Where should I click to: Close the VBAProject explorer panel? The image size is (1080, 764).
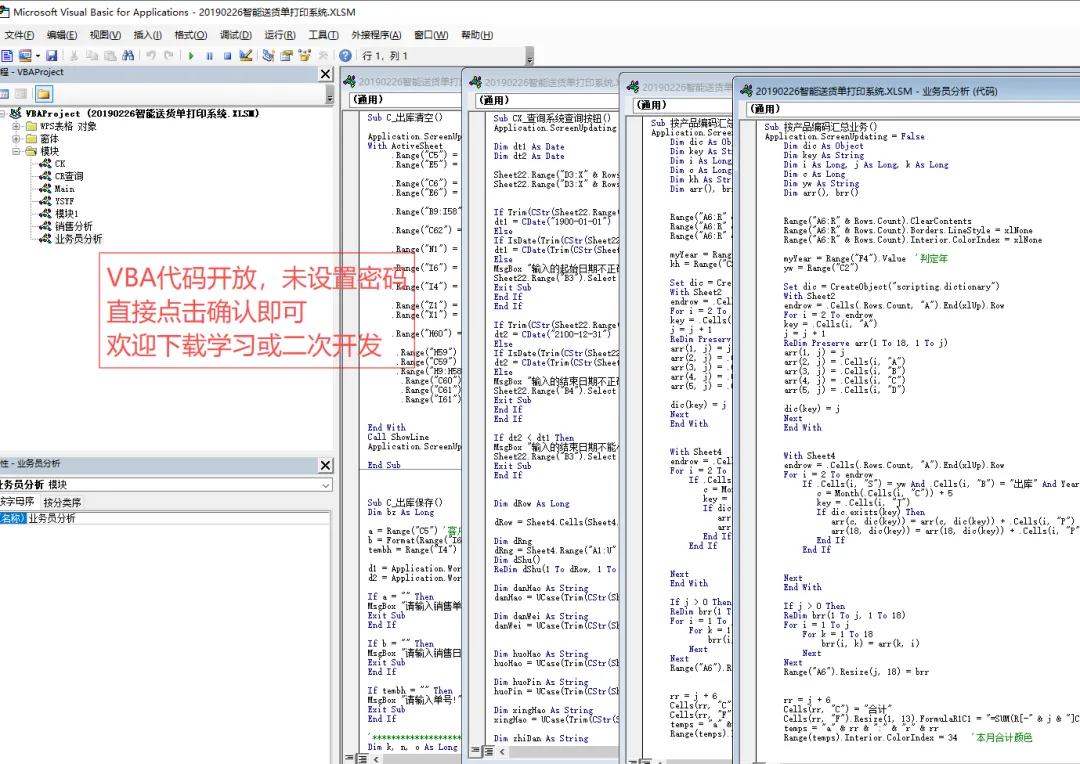coord(326,74)
